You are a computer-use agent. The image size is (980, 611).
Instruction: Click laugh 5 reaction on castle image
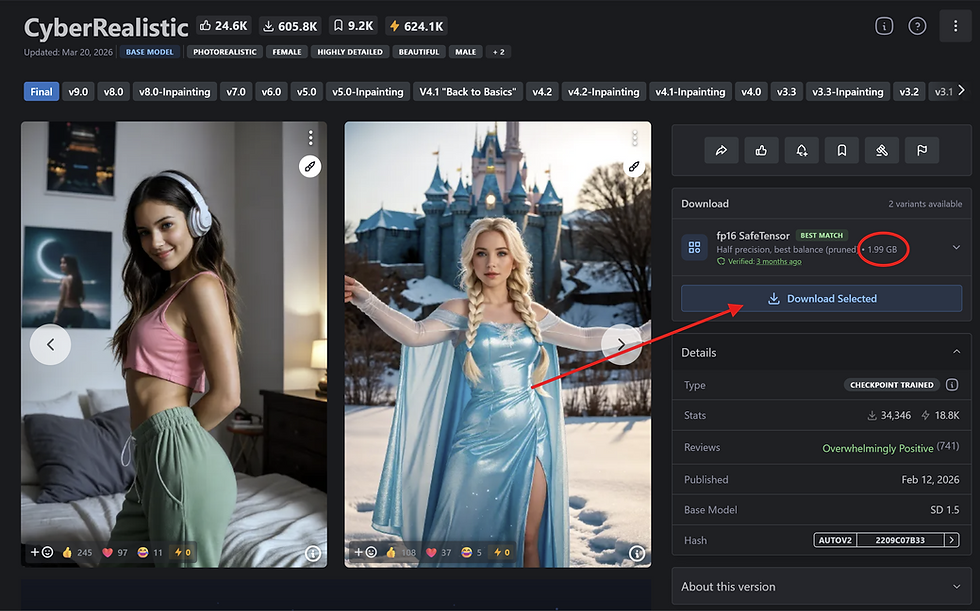point(472,552)
